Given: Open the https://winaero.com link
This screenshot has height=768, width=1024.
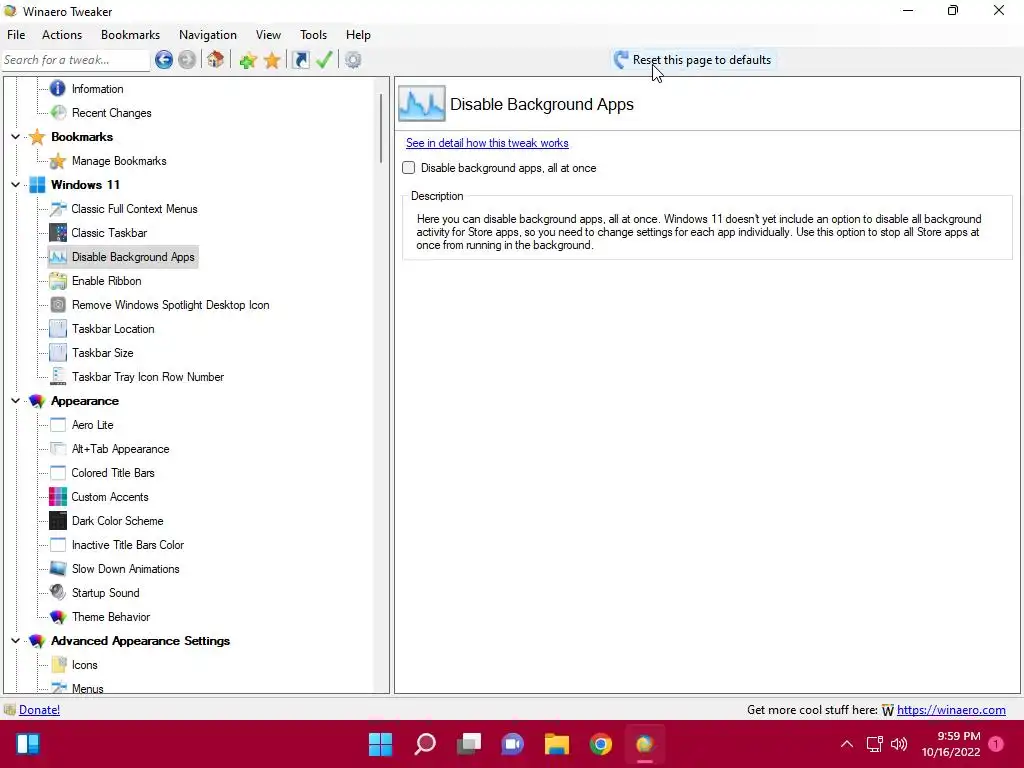Looking at the screenshot, I should [951, 710].
